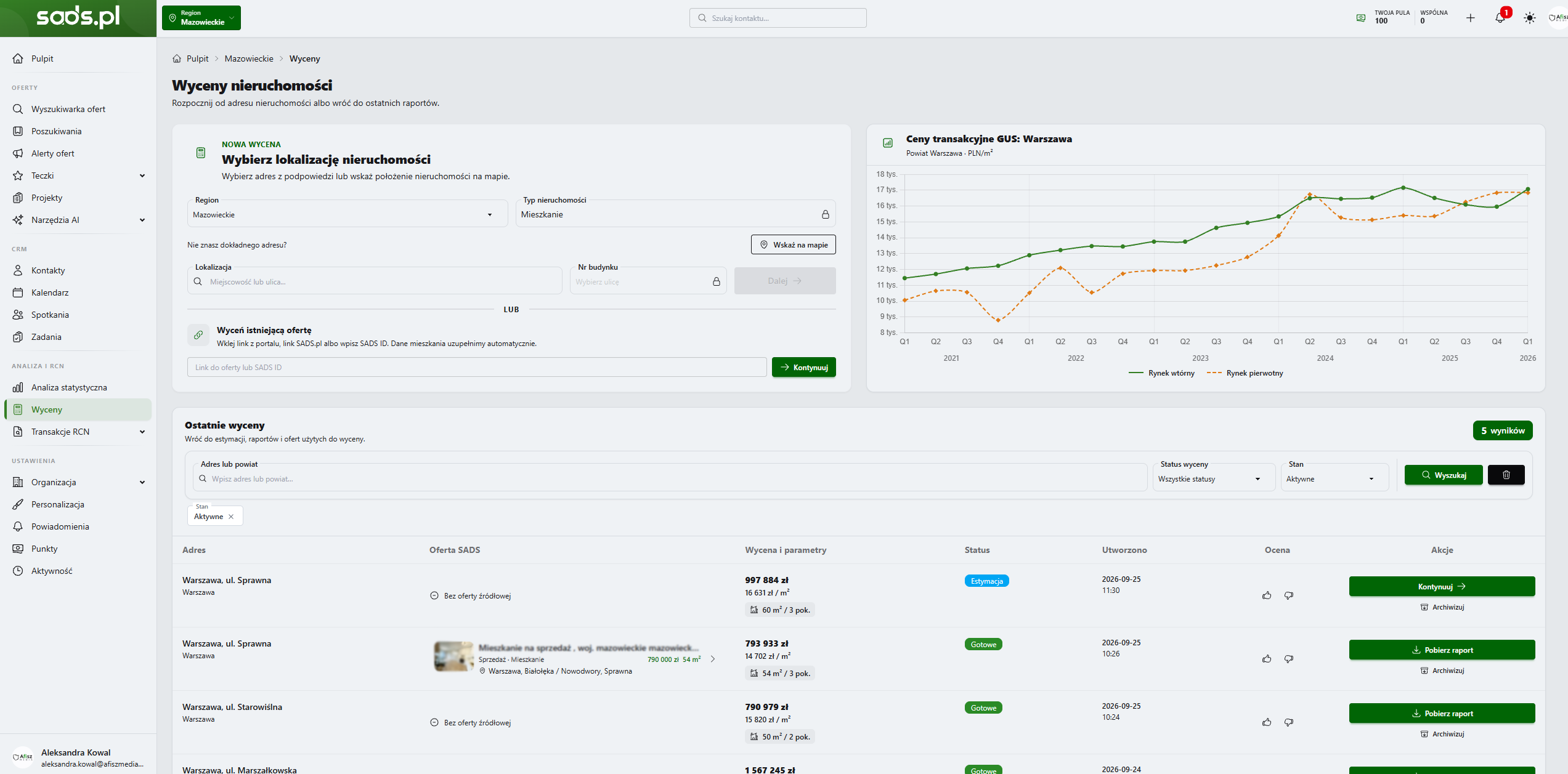The width and height of the screenshot is (1568, 774).
Task: Thumbs down the 790 979 zł valuation
Action: [1289, 722]
